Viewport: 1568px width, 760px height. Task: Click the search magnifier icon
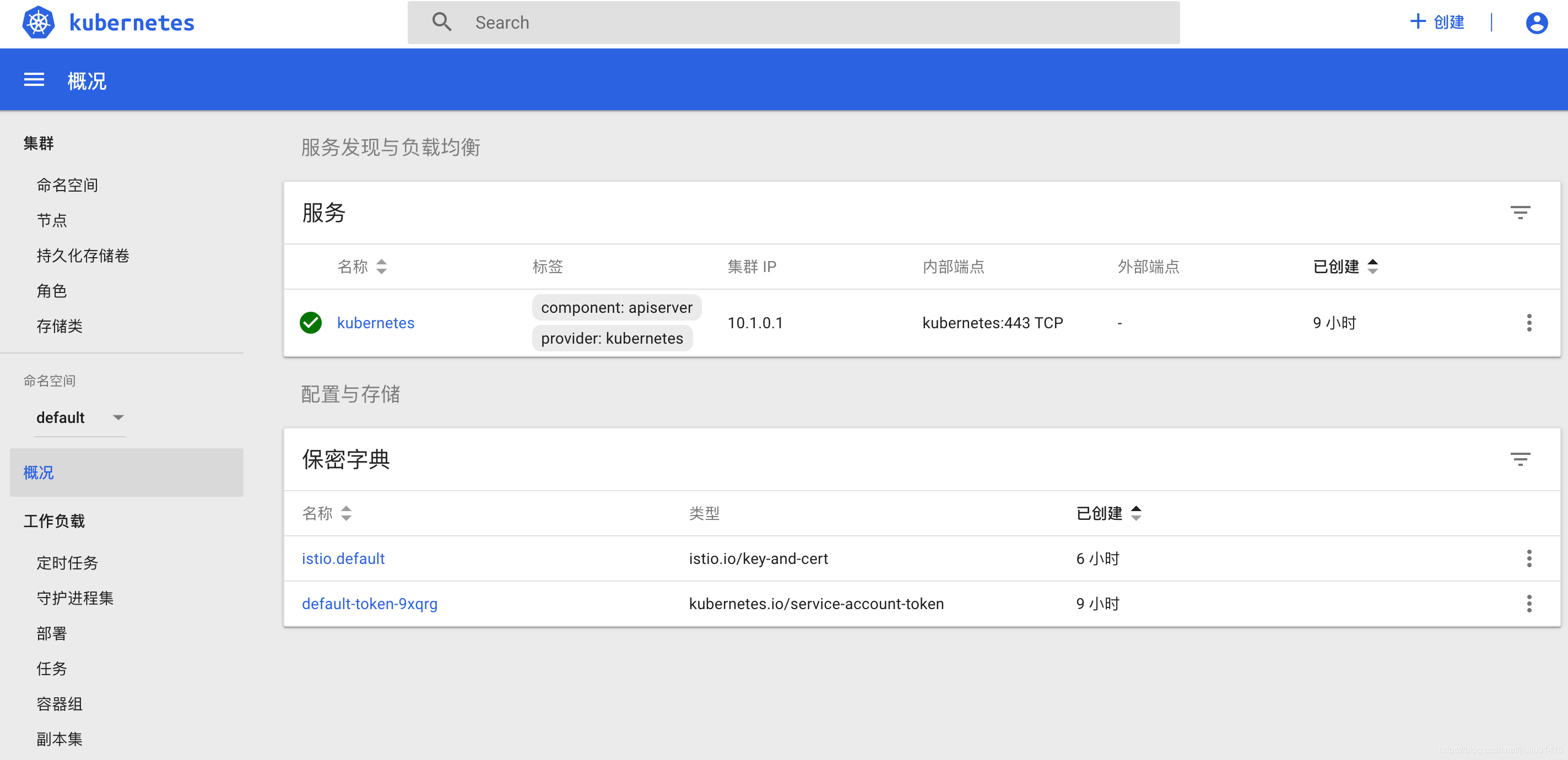click(442, 23)
